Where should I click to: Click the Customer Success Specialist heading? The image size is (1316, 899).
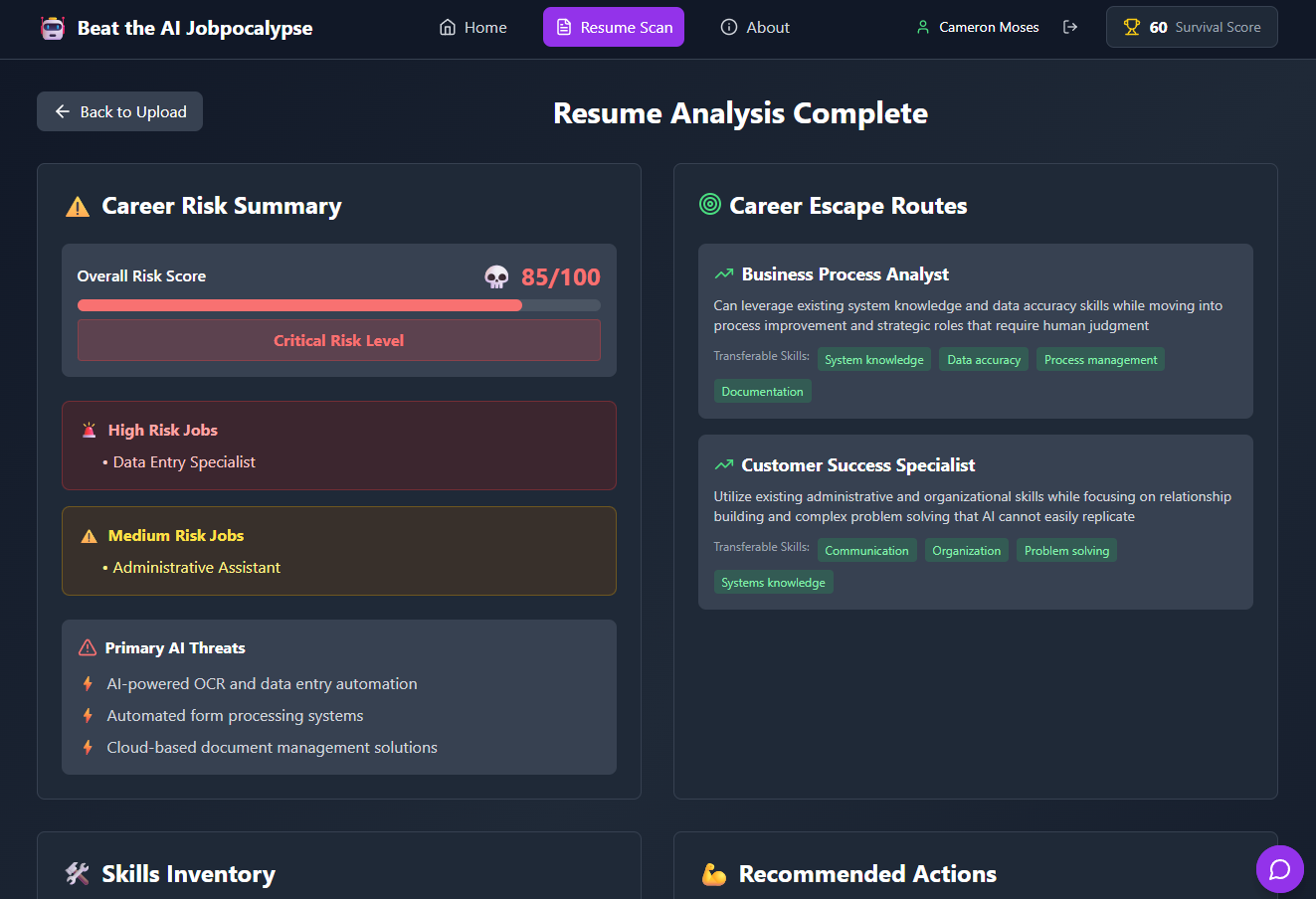(x=858, y=465)
